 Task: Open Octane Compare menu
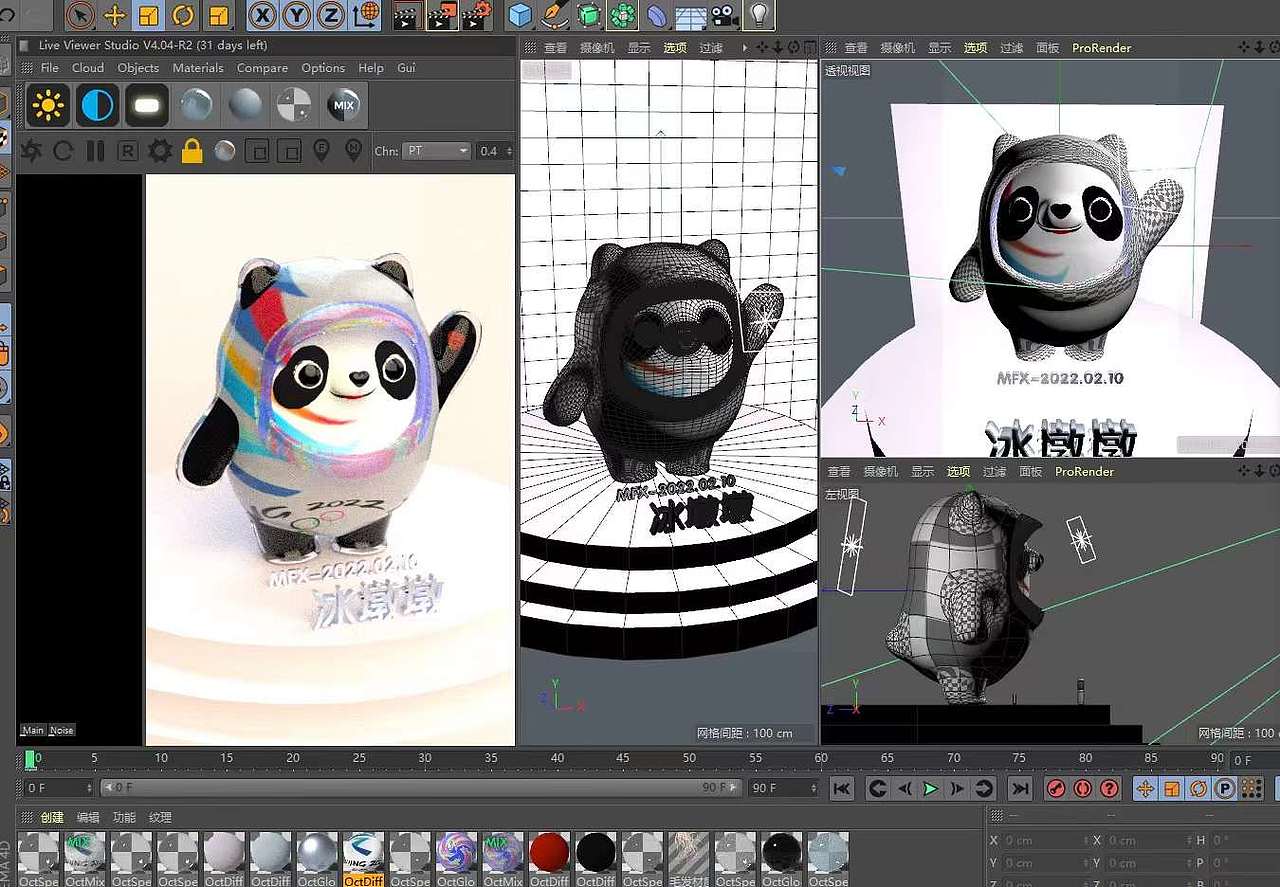262,68
